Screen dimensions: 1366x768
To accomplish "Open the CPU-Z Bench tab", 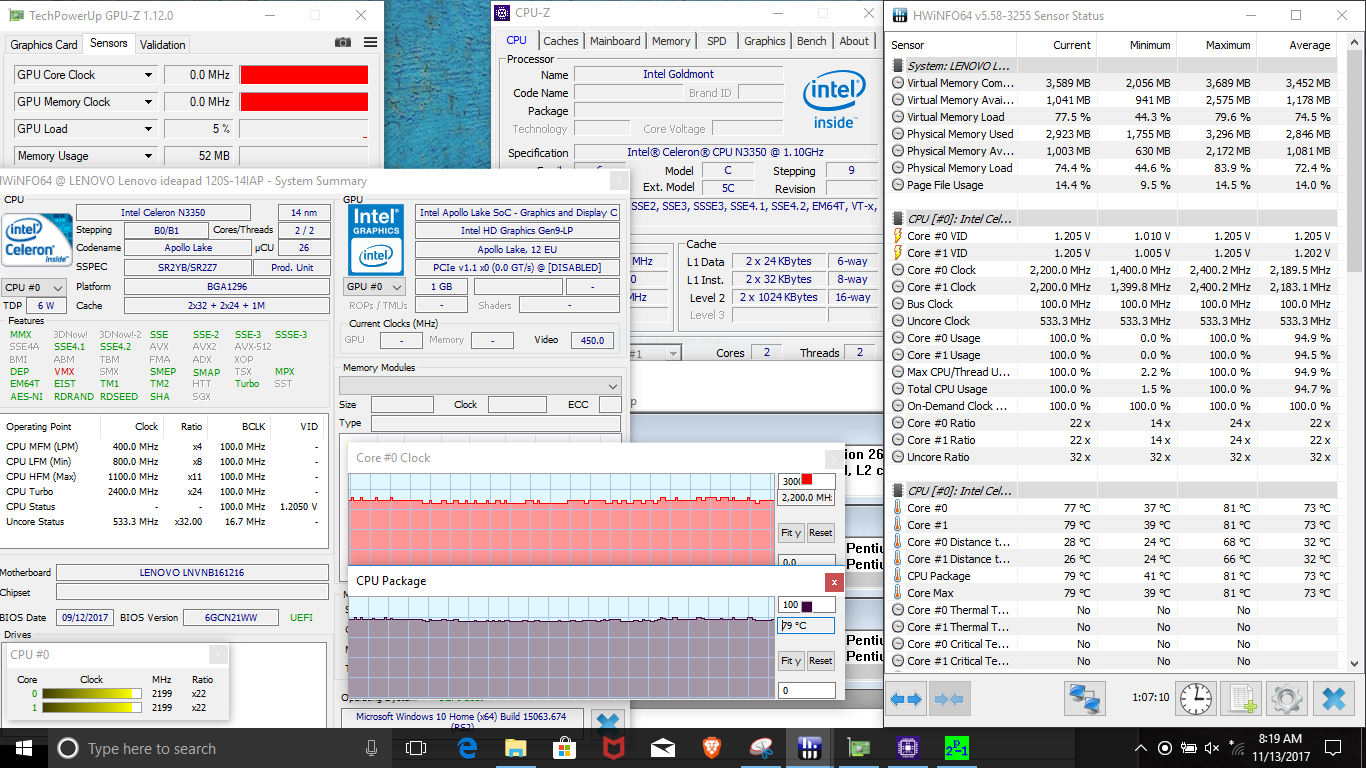I will coord(811,41).
